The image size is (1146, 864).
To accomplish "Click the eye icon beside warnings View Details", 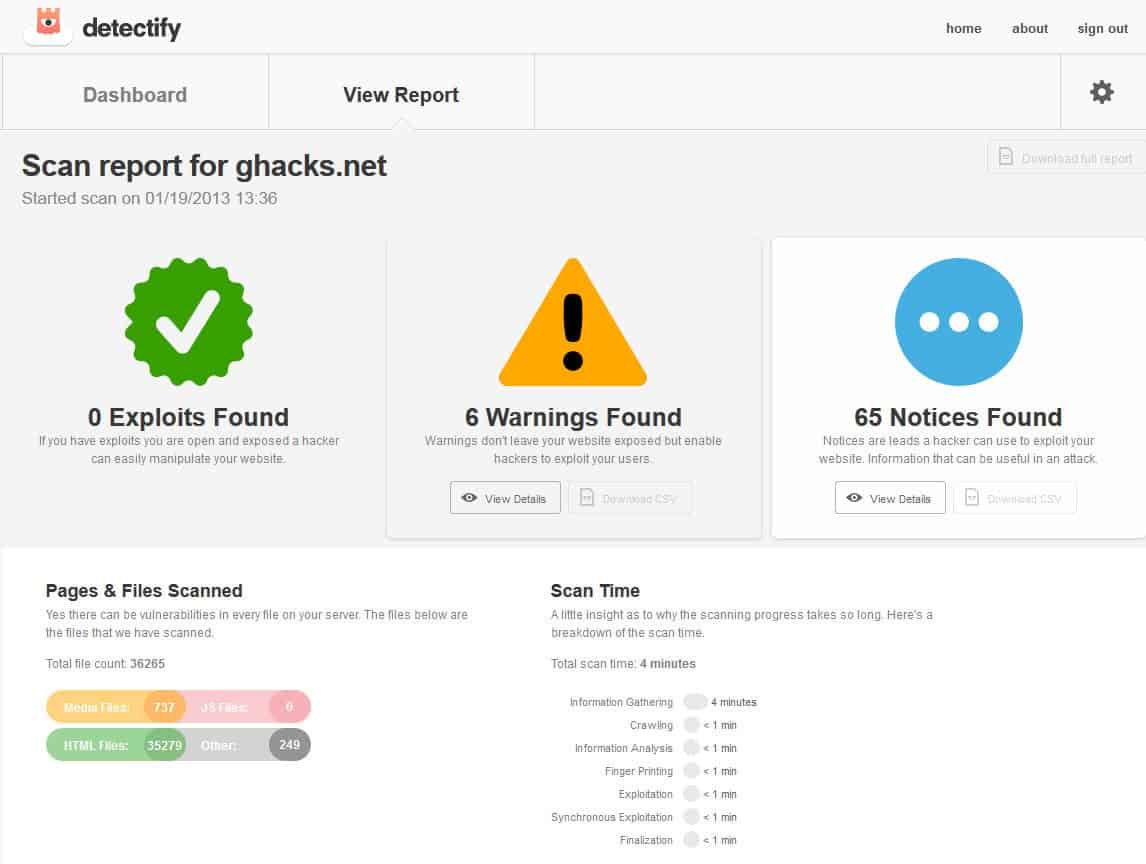I will [x=470, y=497].
